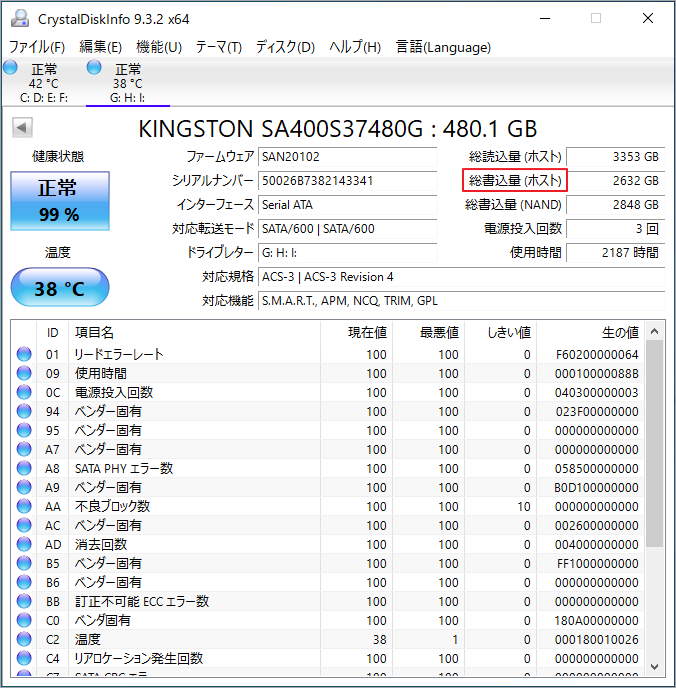
Task: Click the status icon for C4 リアロケーション発生回数
Action: click(24, 658)
